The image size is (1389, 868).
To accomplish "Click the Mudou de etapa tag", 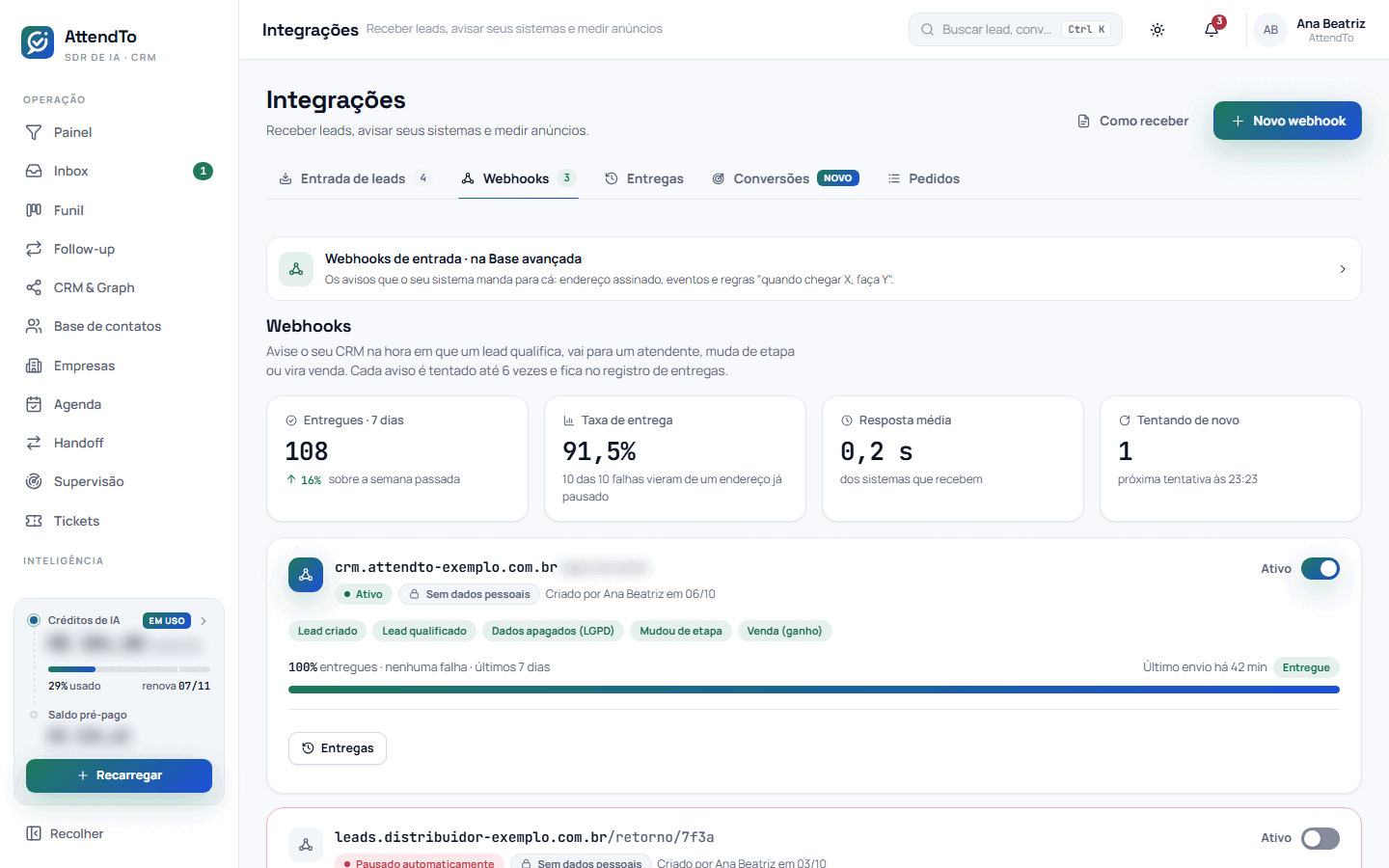I will click(x=681, y=631).
